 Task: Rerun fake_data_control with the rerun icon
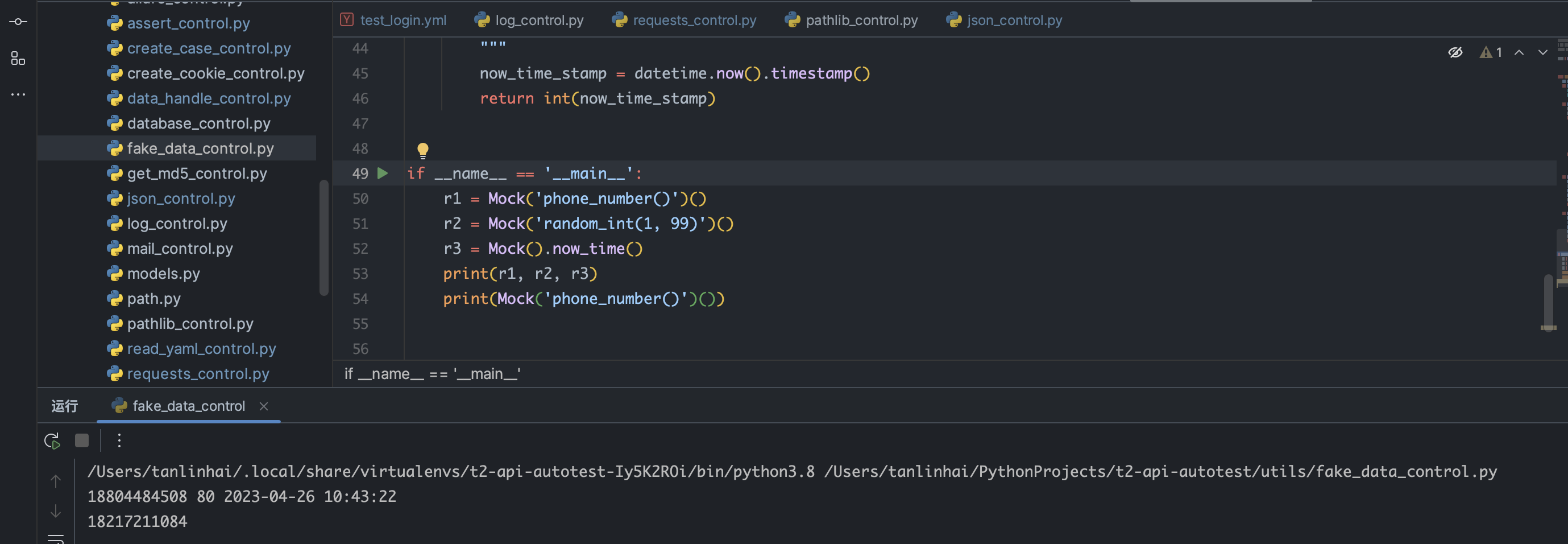pyautogui.click(x=52, y=440)
